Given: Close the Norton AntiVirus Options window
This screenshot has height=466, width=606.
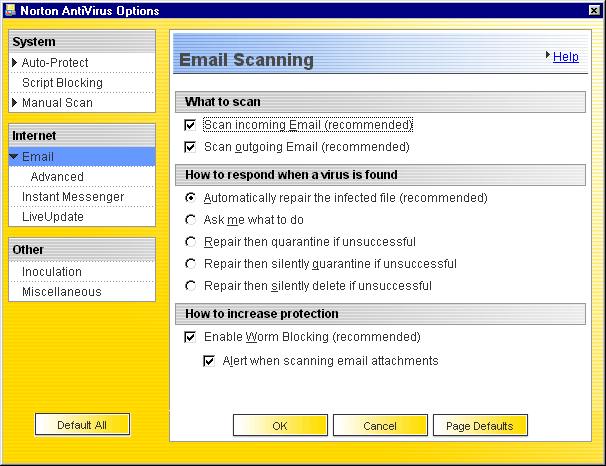Looking at the screenshot, I should coord(593,10).
